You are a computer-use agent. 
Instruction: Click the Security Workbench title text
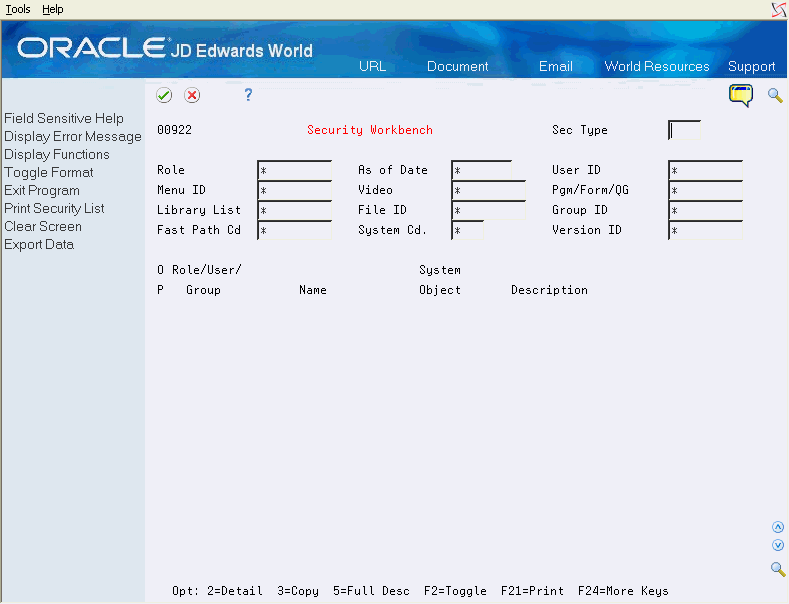click(x=370, y=130)
